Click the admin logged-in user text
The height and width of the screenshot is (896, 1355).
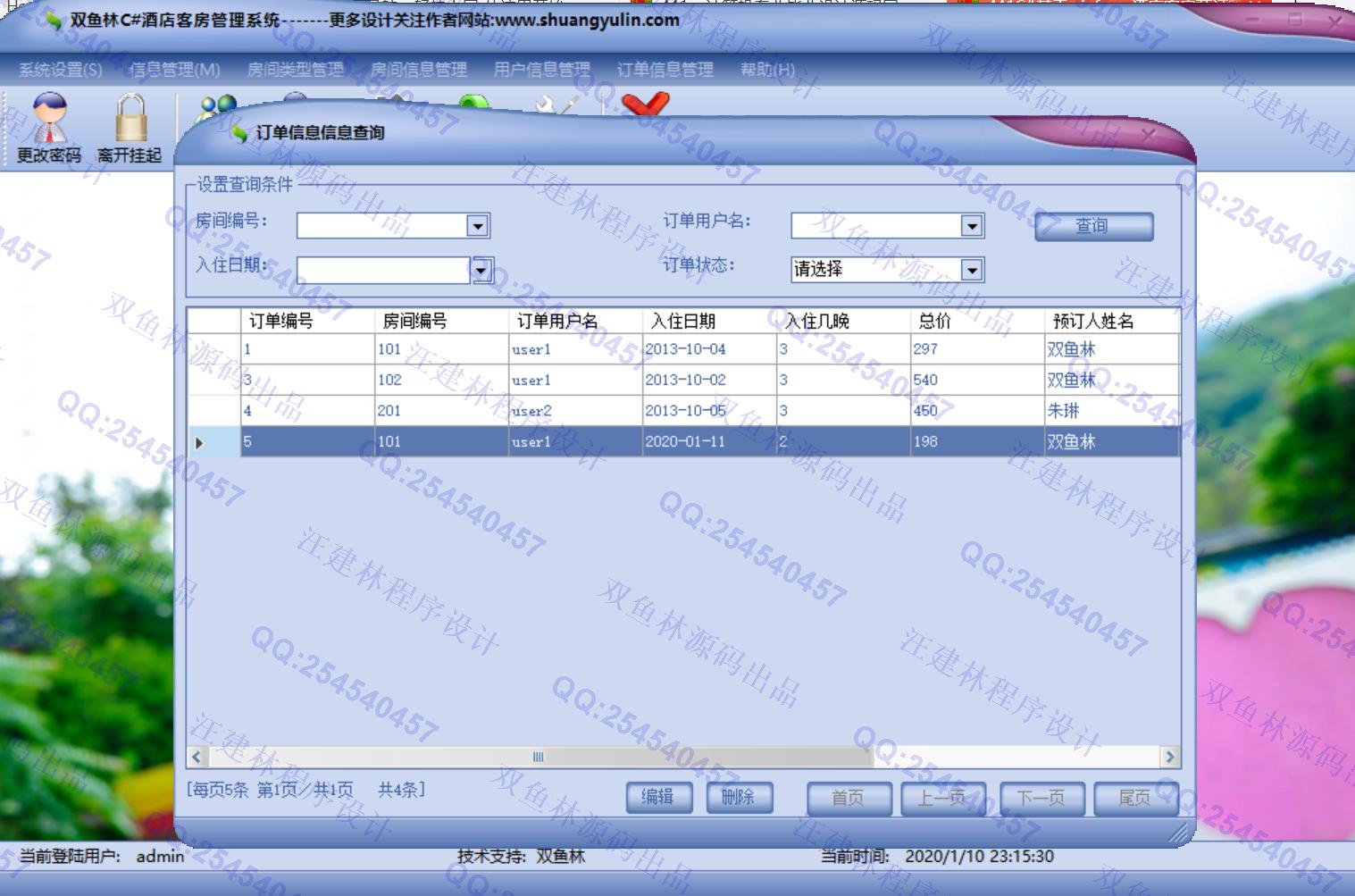point(160,856)
